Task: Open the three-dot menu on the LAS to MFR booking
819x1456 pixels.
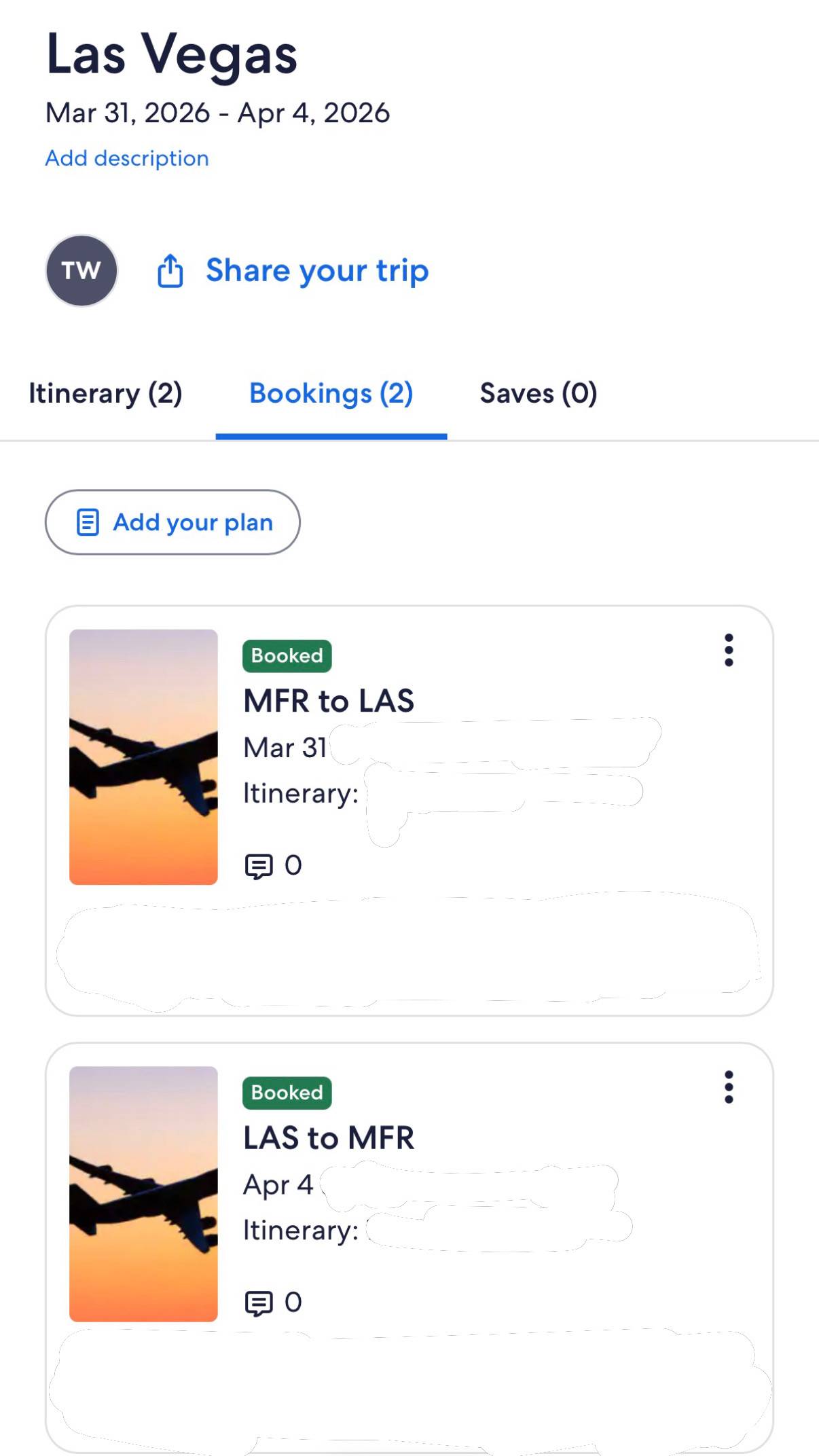Action: click(x=729, y=1087)
